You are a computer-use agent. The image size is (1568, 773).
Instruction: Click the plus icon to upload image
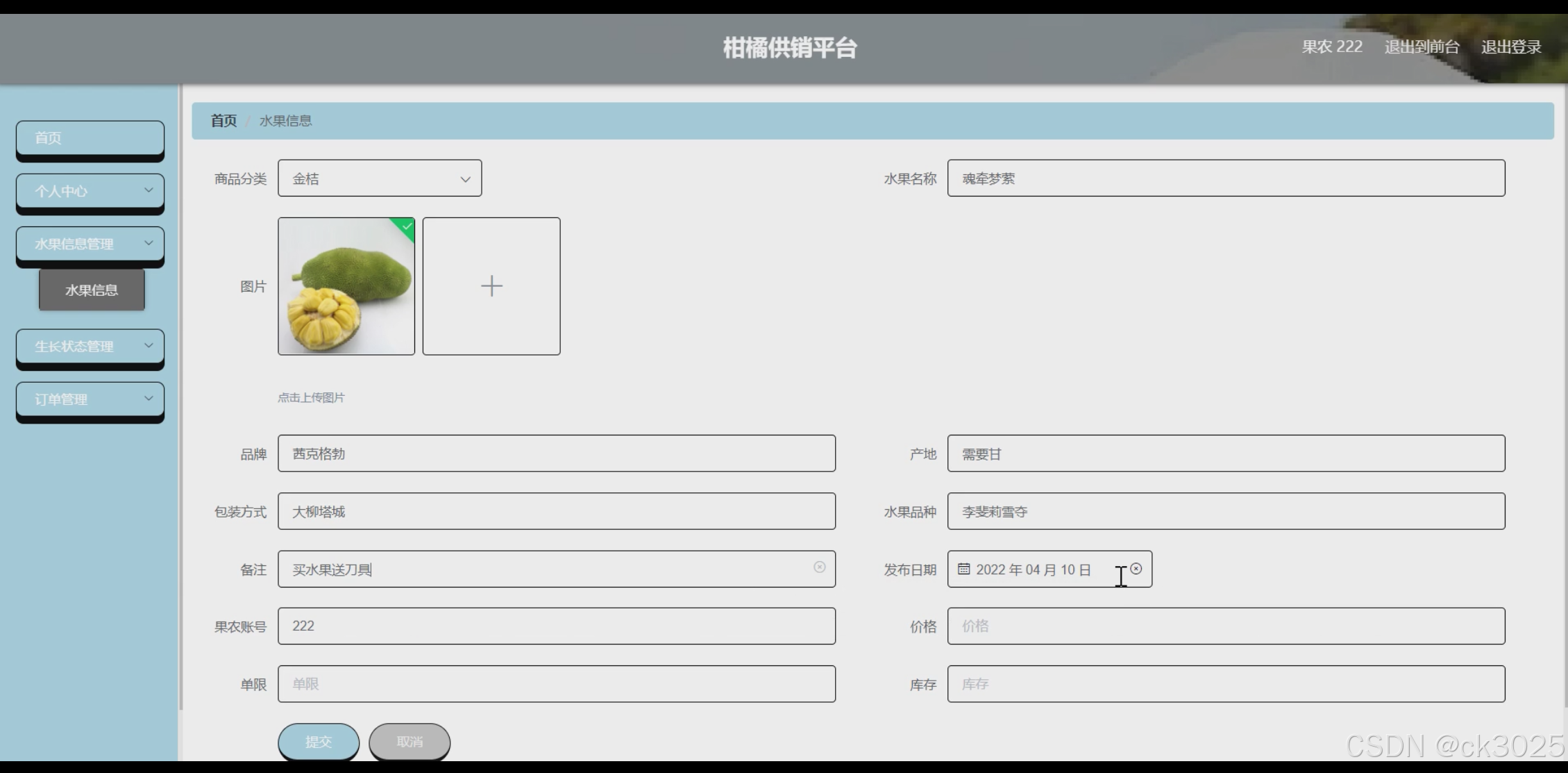[491, 286]
